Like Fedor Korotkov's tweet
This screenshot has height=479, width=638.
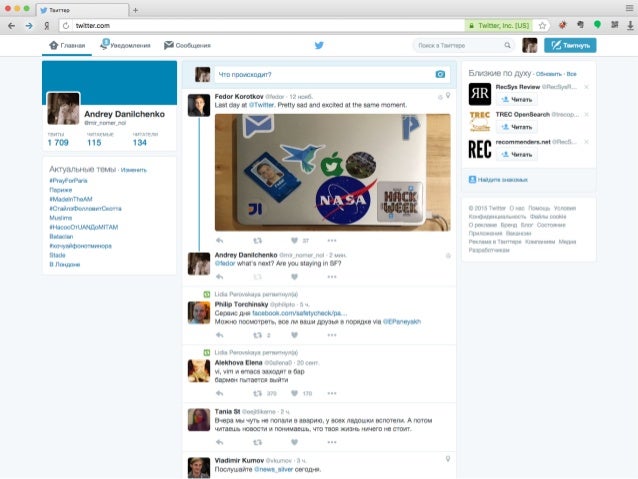[295, 241]
